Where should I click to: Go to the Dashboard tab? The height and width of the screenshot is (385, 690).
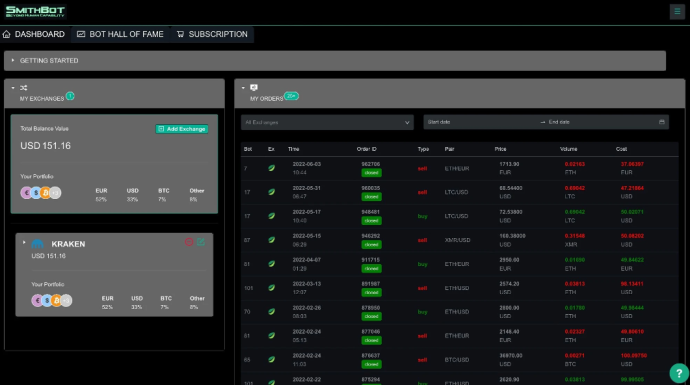click(34, 34)
